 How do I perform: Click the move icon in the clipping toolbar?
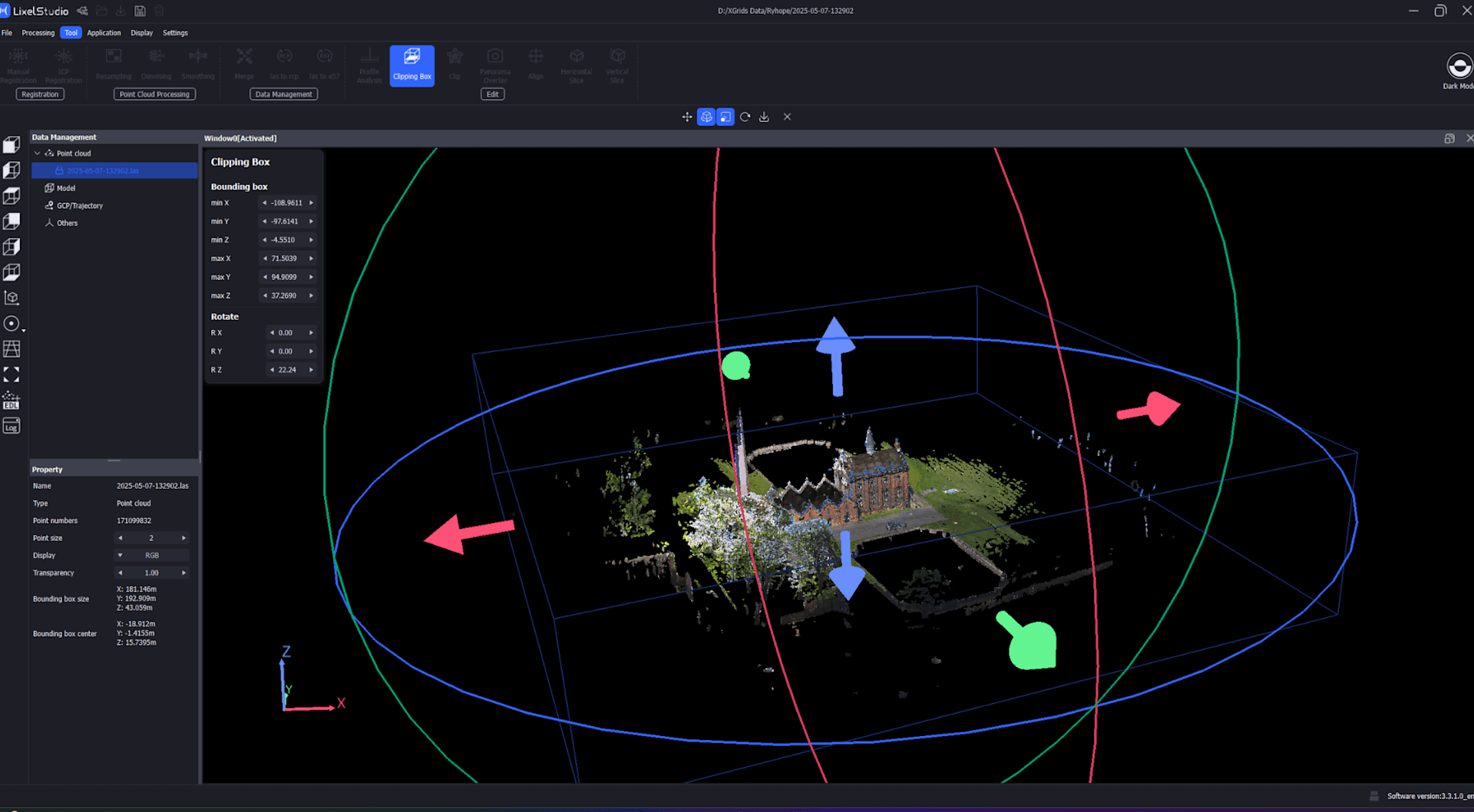coord(687,117)
